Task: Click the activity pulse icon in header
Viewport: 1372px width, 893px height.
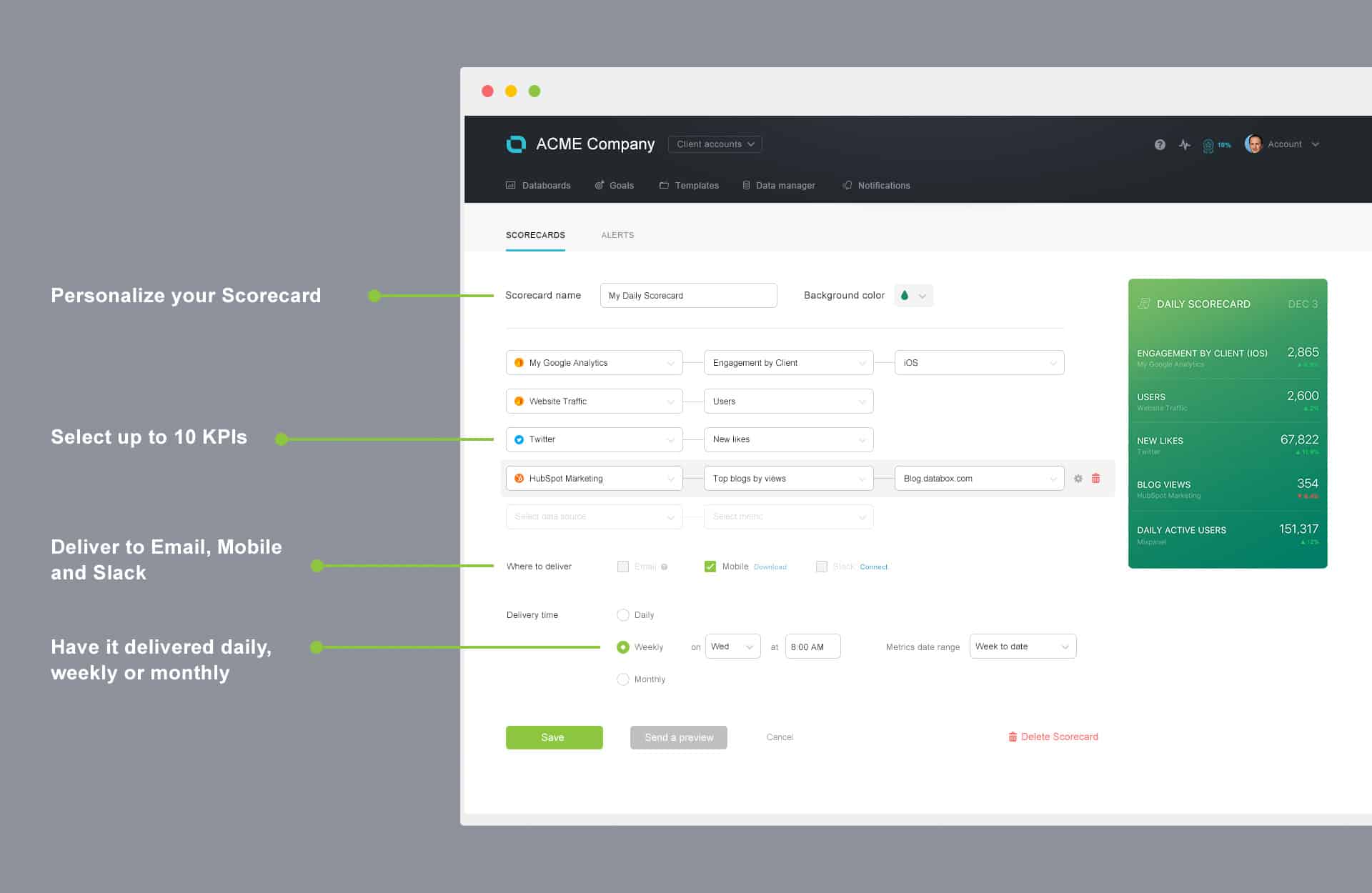Action: click(x=1185, y=144)
